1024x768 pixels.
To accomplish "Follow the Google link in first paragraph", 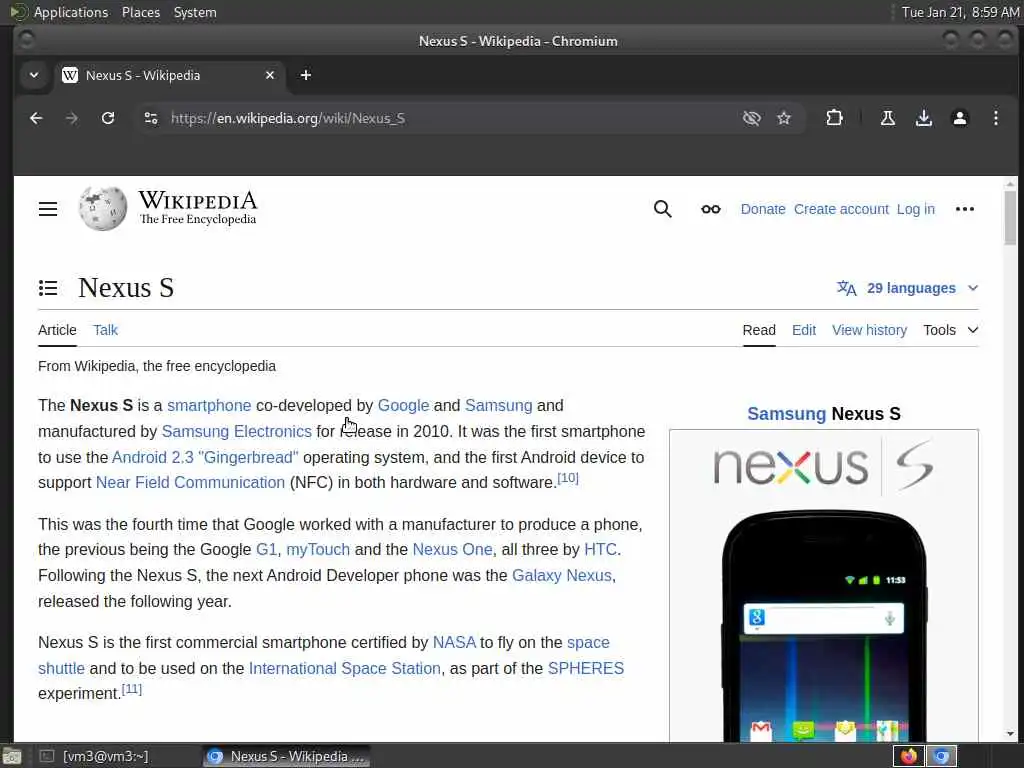I will click(x=403, y=406).
